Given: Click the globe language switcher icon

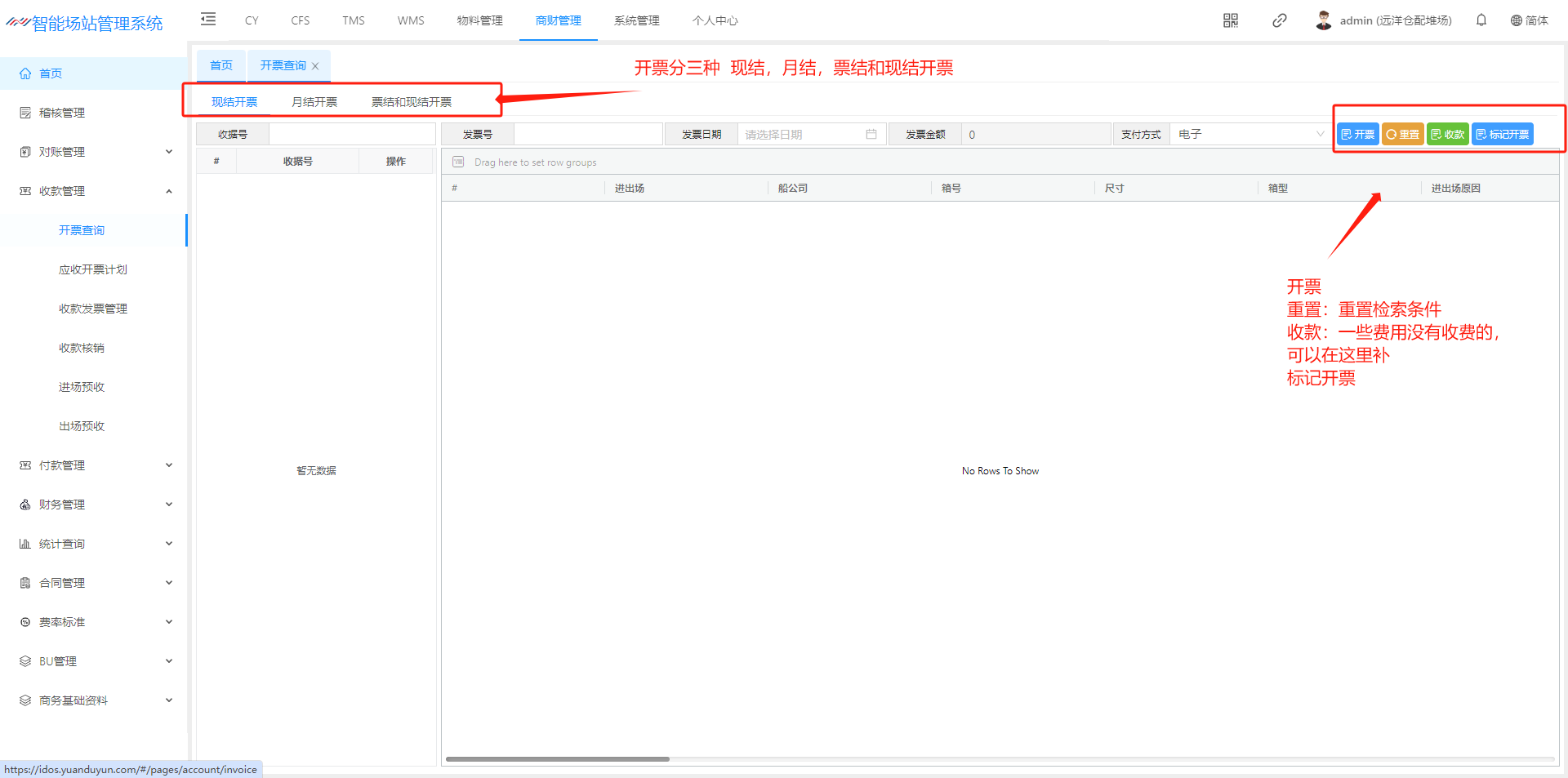Looking at the screenshot, I should (x=1516, y=20).
